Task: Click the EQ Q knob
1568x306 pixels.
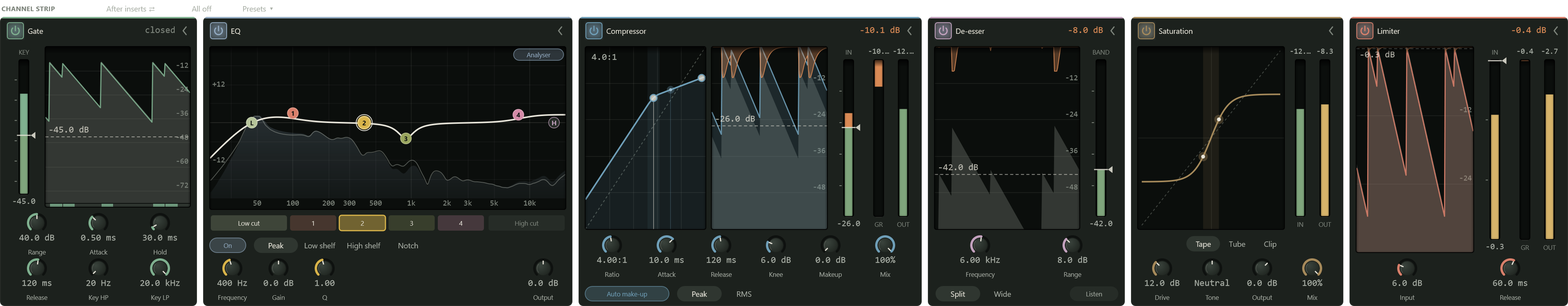Action: pyautogui.click(x=324, y=268)
